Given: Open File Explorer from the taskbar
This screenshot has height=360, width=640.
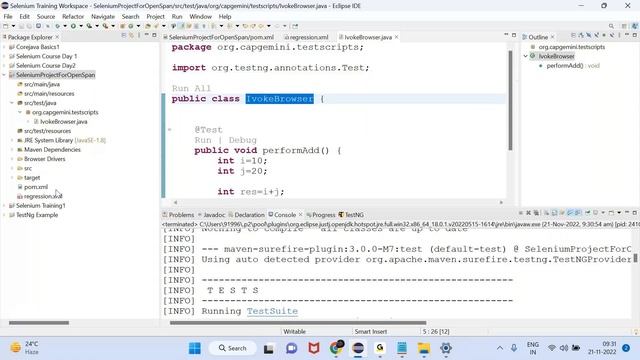Looking at the screenshot, I should 423,348.
